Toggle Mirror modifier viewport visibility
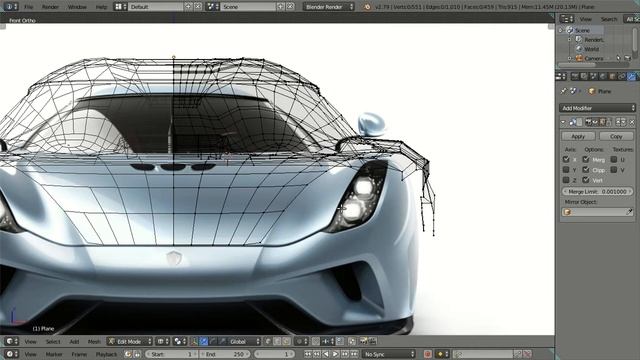This screenshot has height=360, width=640. coord(595,122)
